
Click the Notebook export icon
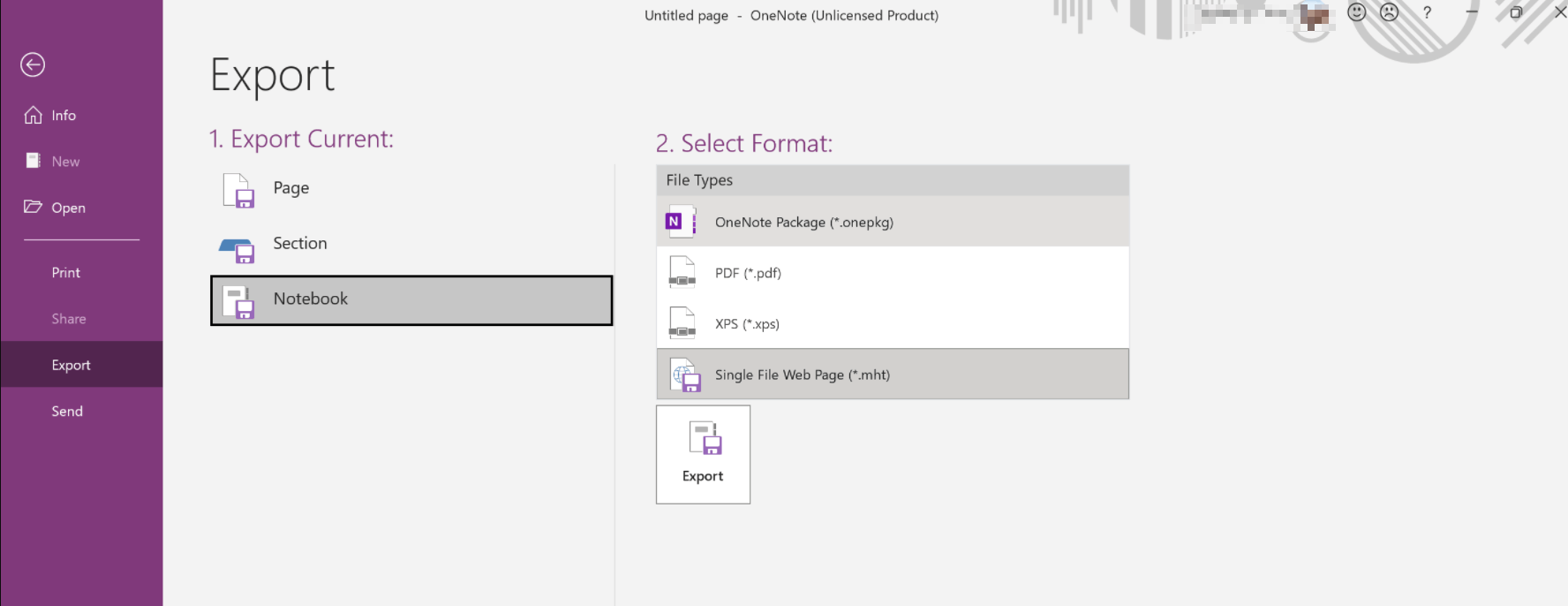[238, 302]
